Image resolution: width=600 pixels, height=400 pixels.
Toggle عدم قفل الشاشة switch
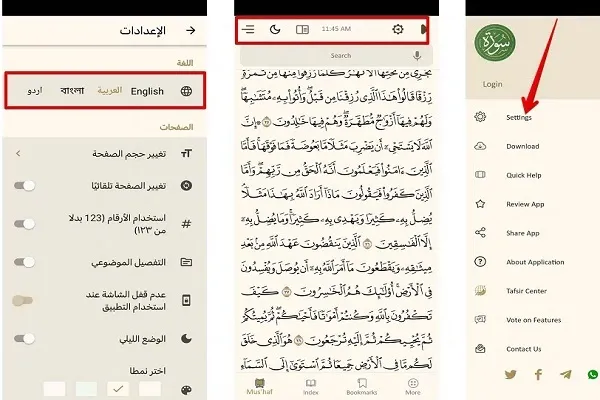(x=23, y=300)
